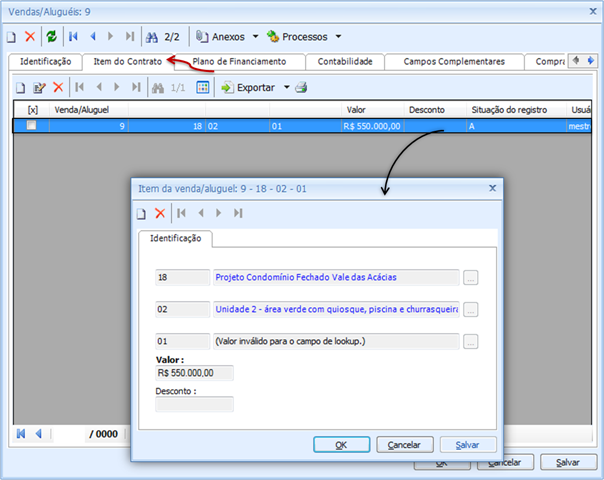The width and height of the screenshot is (604, 480).
Task: Click the printer icon in grid toolbar
Action: click(301, 88)
